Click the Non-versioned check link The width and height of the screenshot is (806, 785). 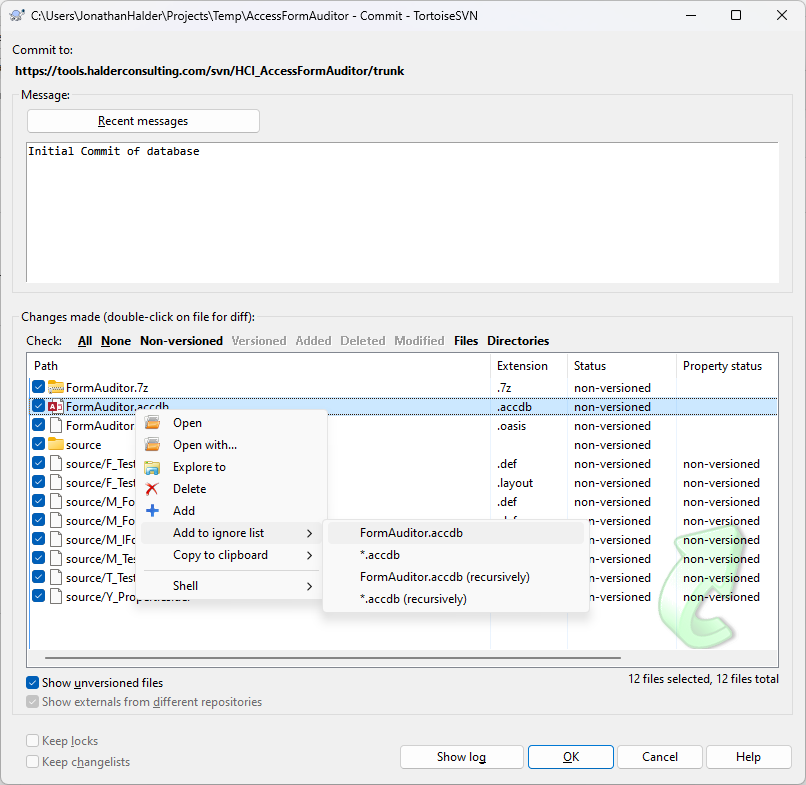click(181, 341)
